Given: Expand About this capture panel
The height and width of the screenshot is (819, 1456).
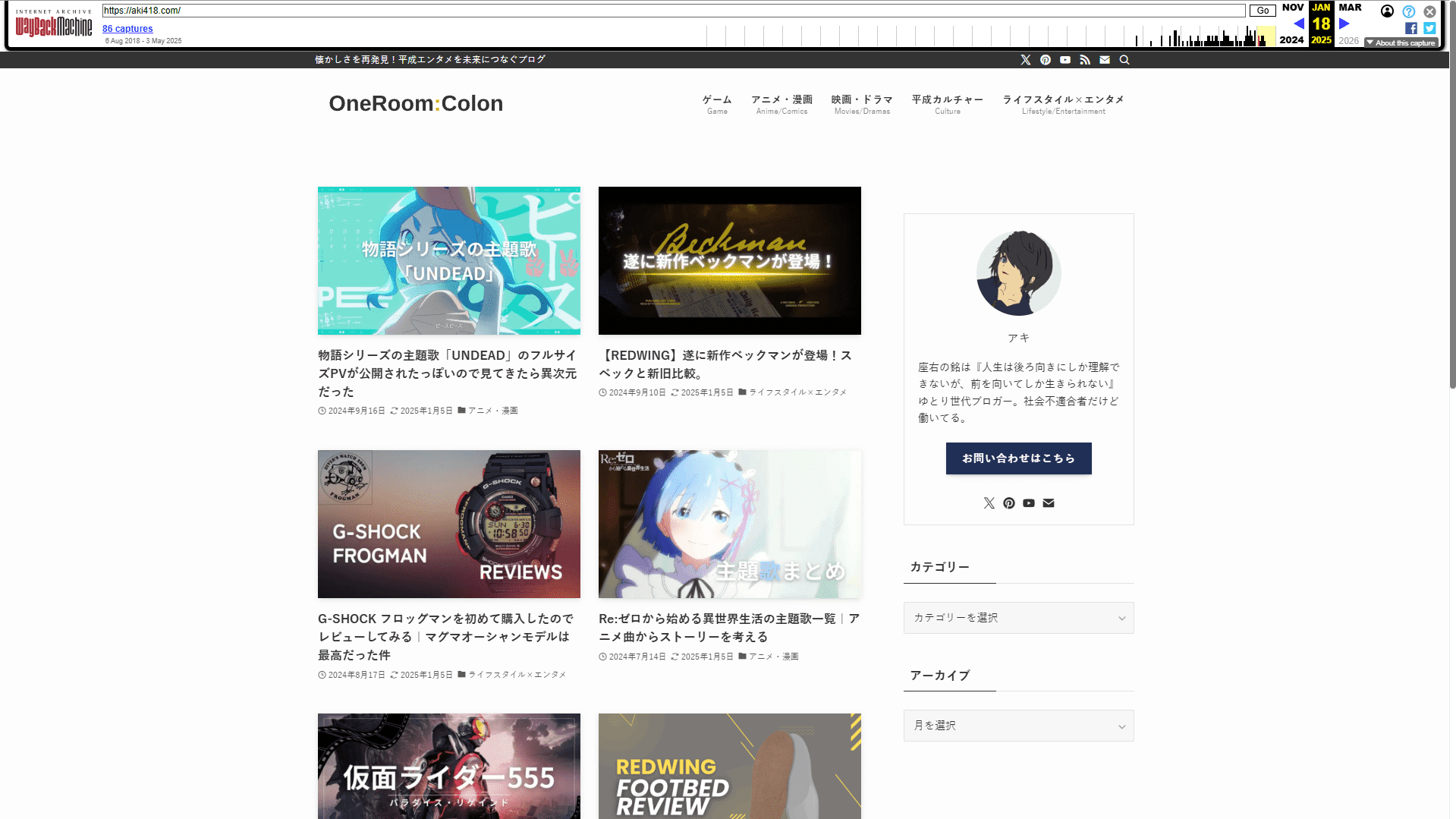Looking at the screenshot, I should point(1401,43).
